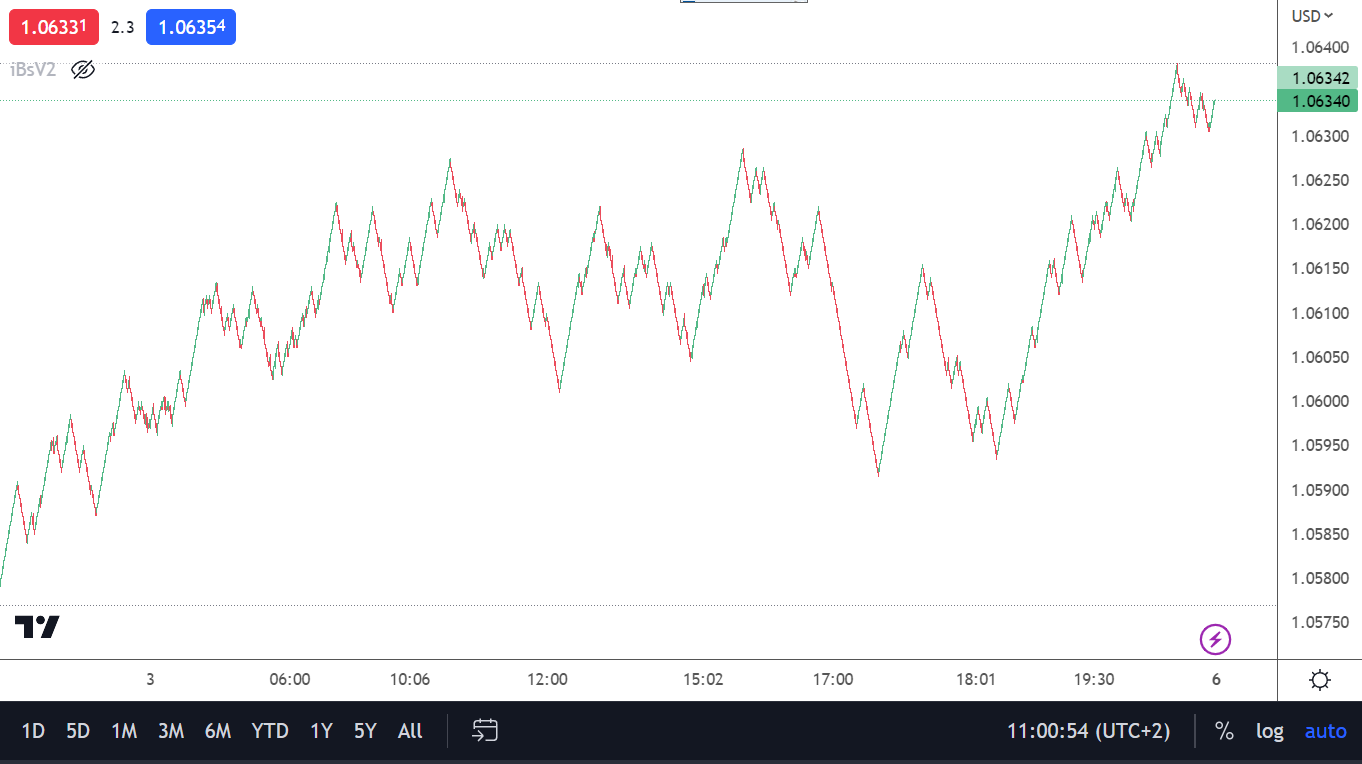
Task: Click the blue buy price 1.06354 button
Action: pos(191,27)
